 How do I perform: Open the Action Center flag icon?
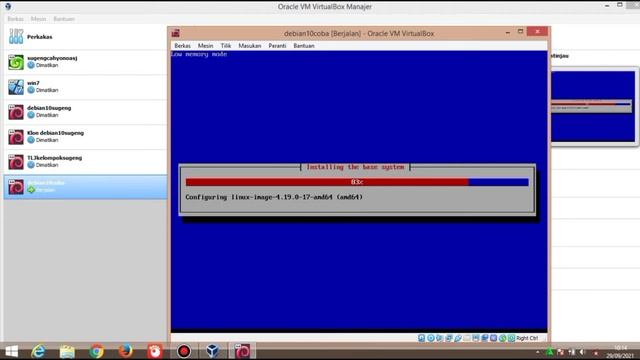[560, 352]
